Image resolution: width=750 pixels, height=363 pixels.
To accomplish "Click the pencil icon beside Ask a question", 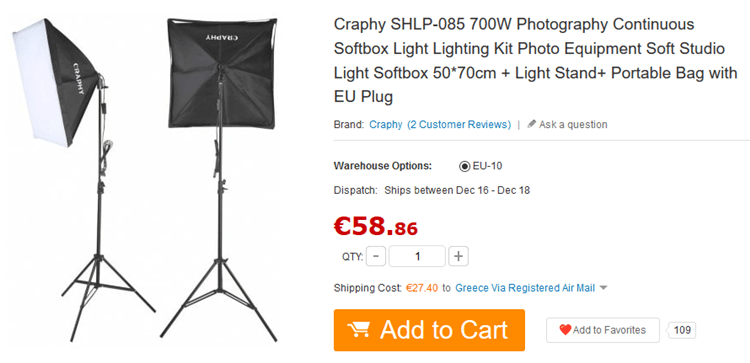I will [531, 124].
